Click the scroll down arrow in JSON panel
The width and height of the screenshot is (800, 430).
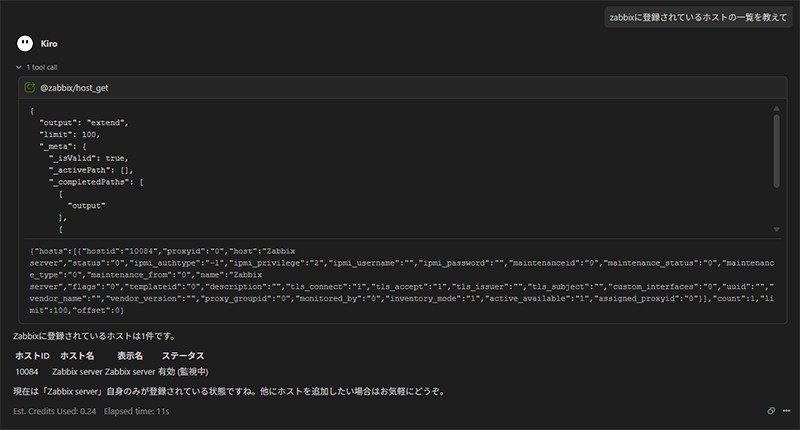tap(776, 230)
